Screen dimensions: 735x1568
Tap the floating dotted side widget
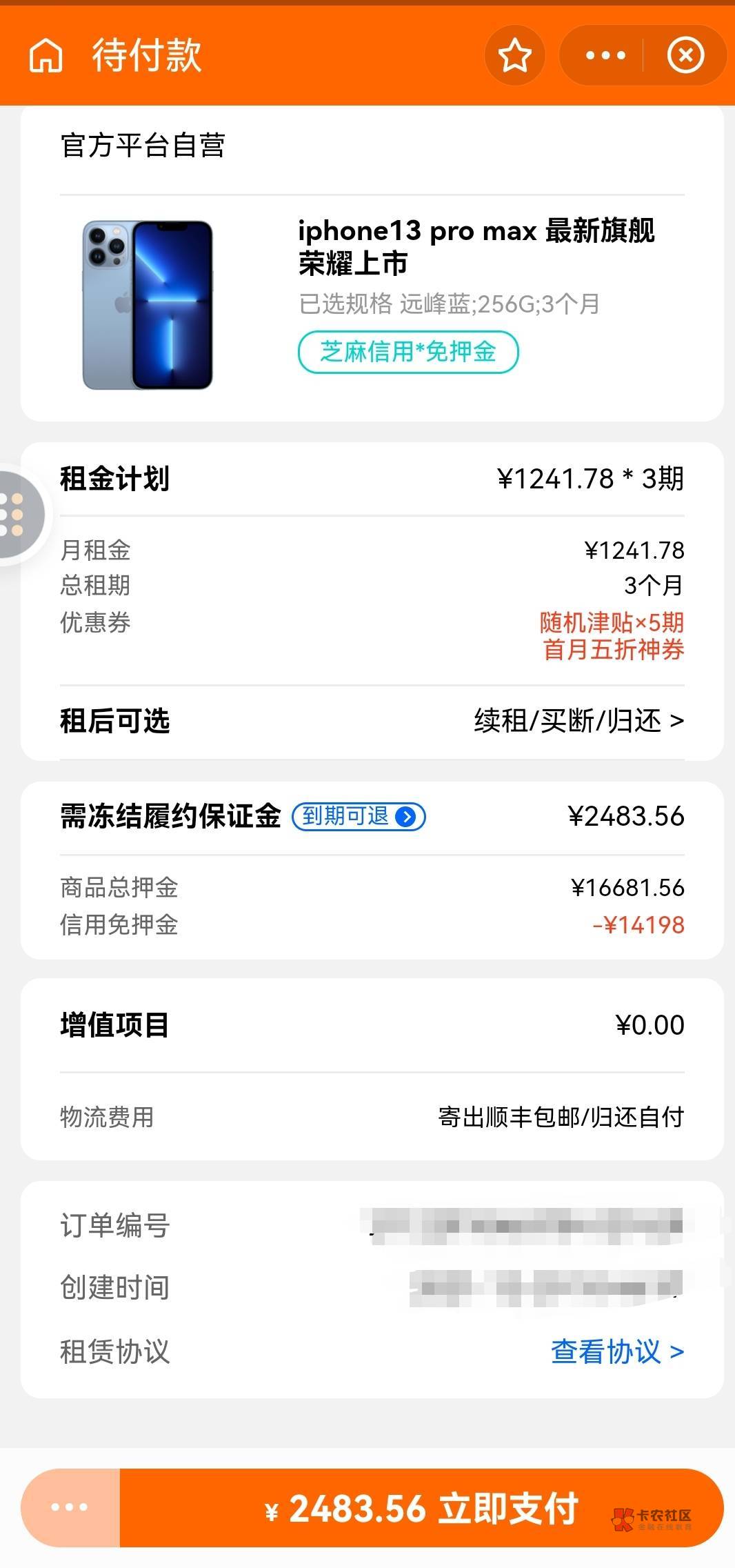(15, 514)
